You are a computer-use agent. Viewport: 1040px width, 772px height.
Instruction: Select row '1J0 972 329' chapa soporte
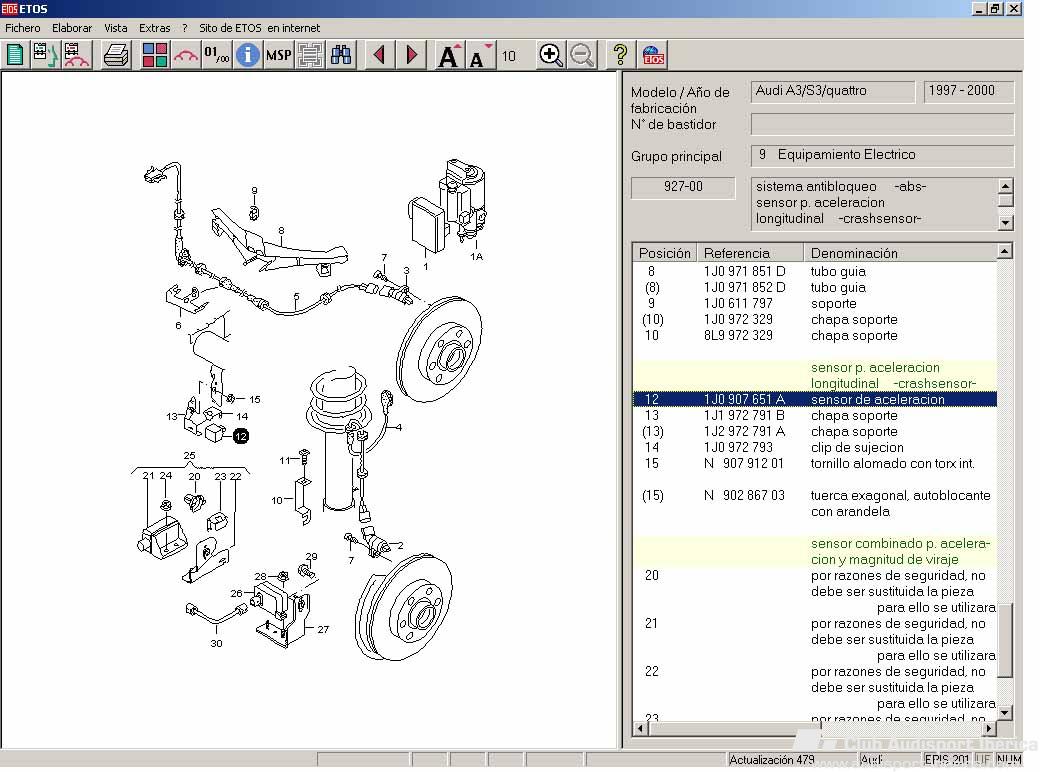pos(814,319)
